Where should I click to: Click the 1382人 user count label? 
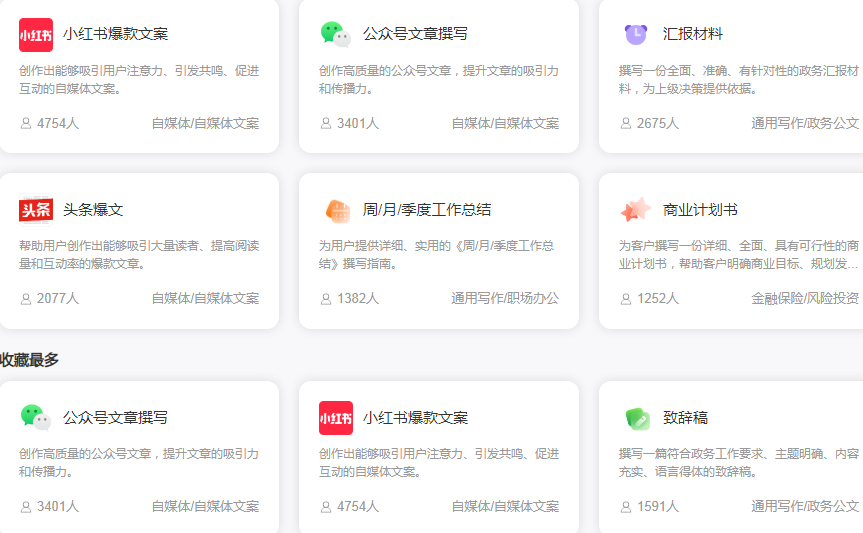tap(357, 298)
